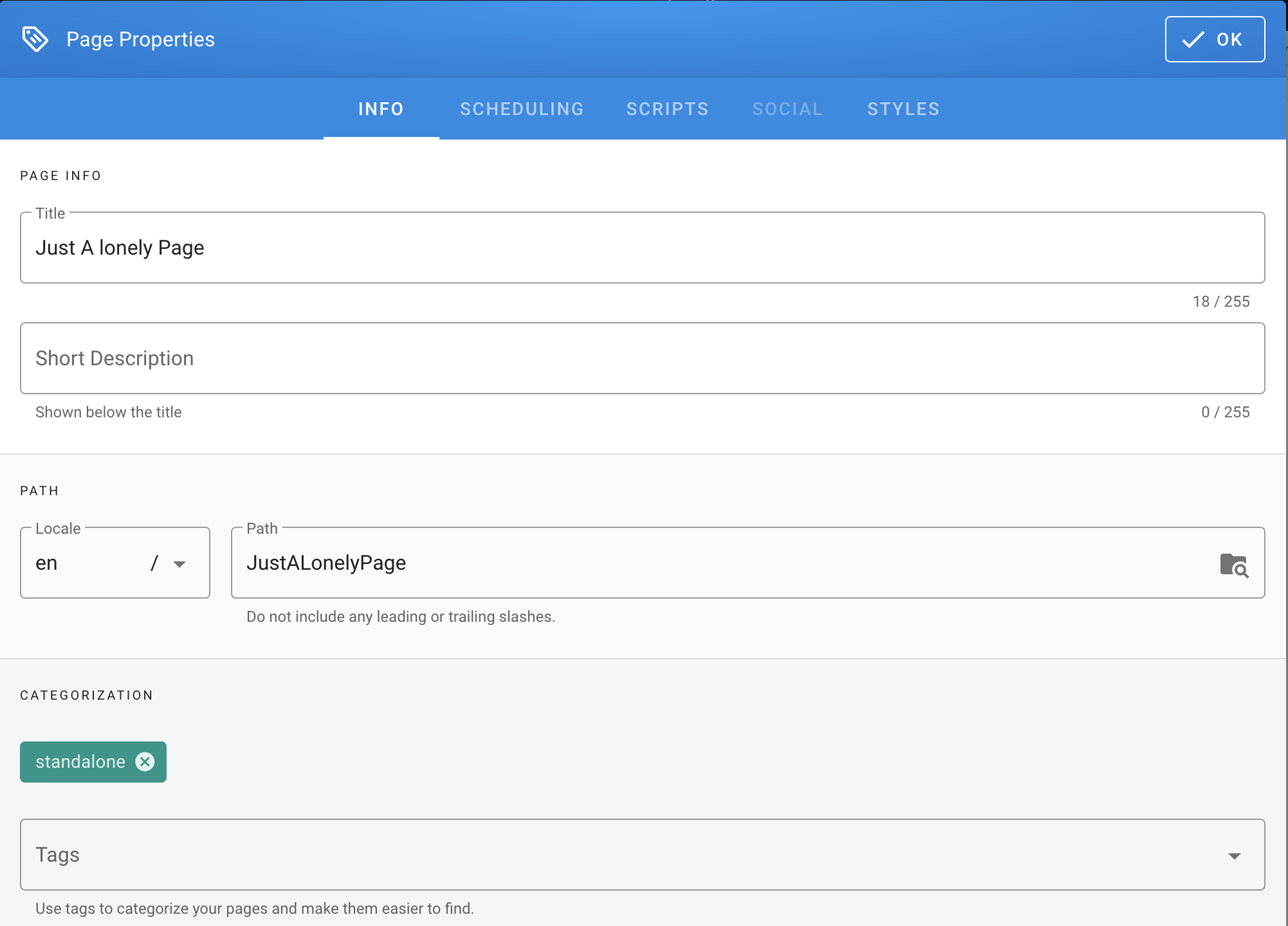Open the path browser folder-search icon
The width and height of the screenshot is (1288, 926).
coord(1234,565)
